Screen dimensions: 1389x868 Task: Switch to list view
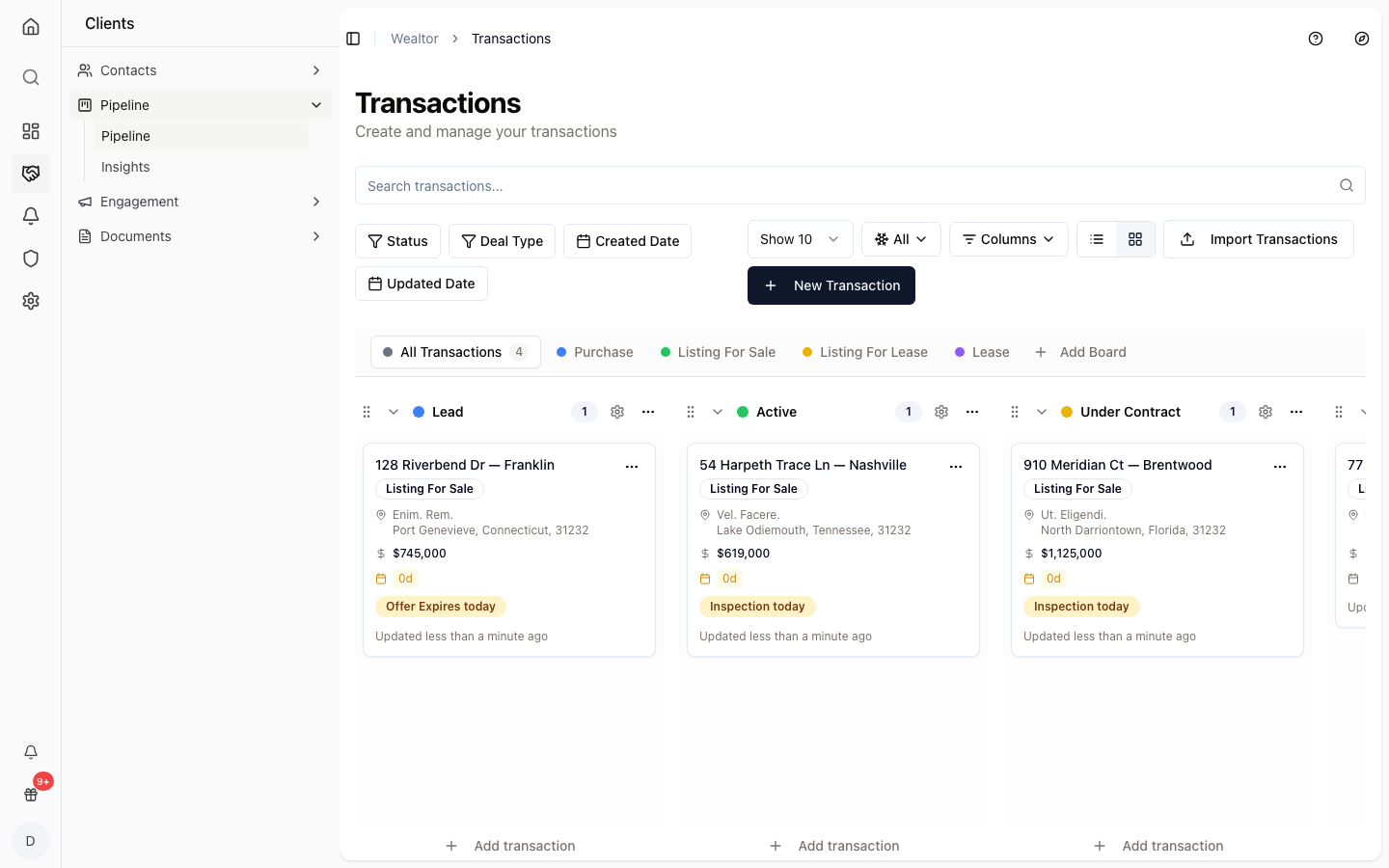(1097, 239)
